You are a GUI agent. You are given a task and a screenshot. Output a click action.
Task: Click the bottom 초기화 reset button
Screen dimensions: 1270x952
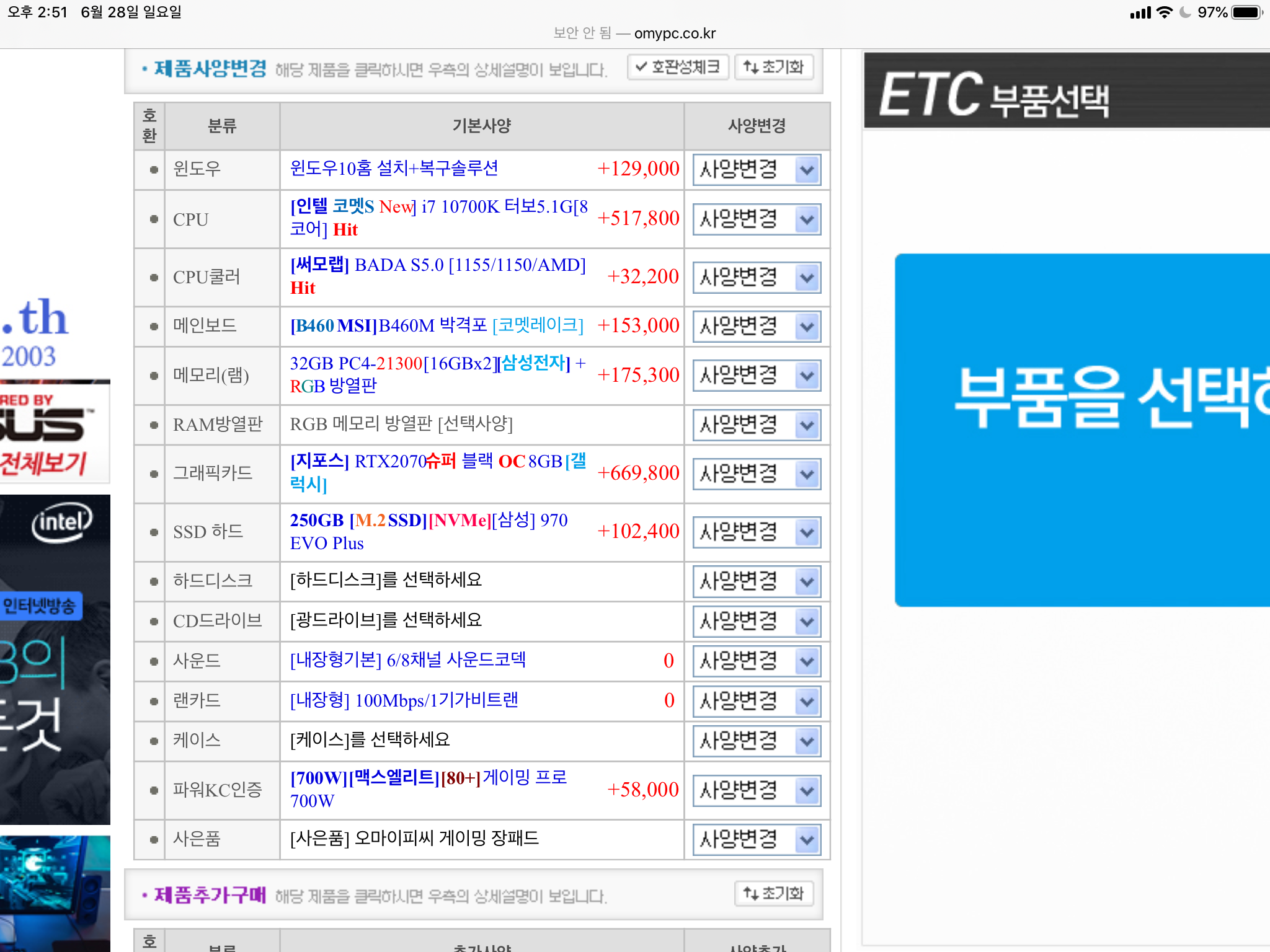click(773, 893)
